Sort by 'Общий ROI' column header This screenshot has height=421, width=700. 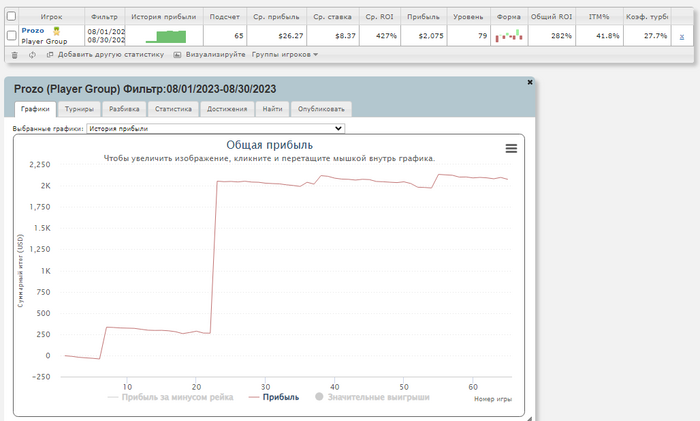551,17
